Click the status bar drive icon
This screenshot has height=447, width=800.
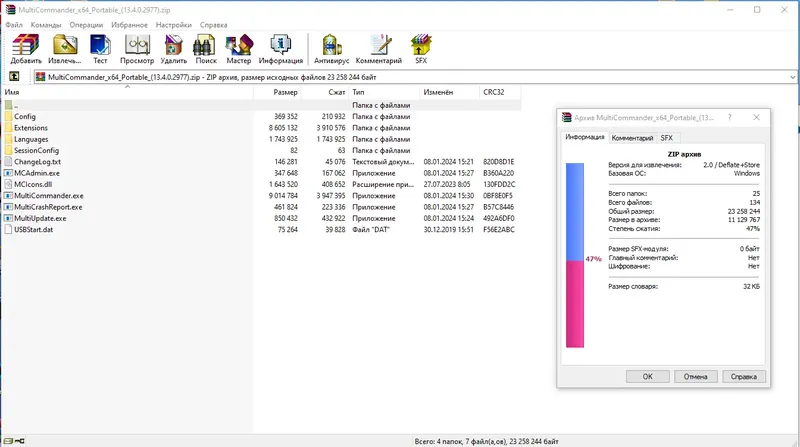point(8,441)
